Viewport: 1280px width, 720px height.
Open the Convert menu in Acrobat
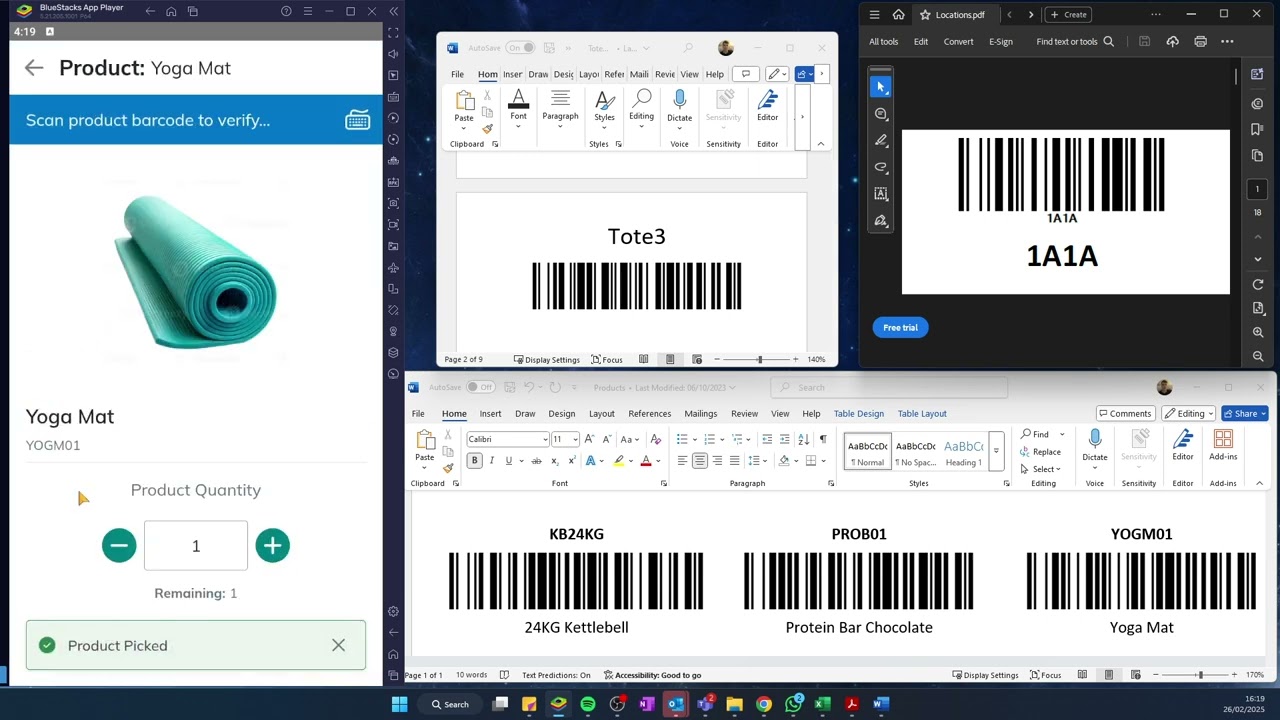click(958, 42)
